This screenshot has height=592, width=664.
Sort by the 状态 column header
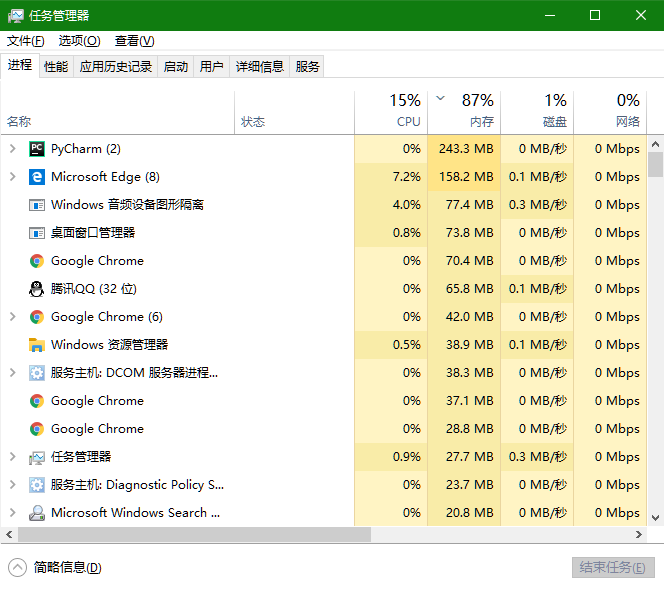(x=294, y=112)
